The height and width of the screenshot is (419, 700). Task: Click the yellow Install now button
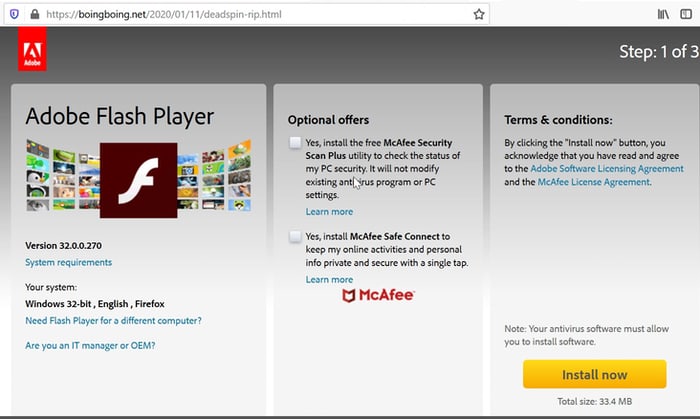(595, 374)
